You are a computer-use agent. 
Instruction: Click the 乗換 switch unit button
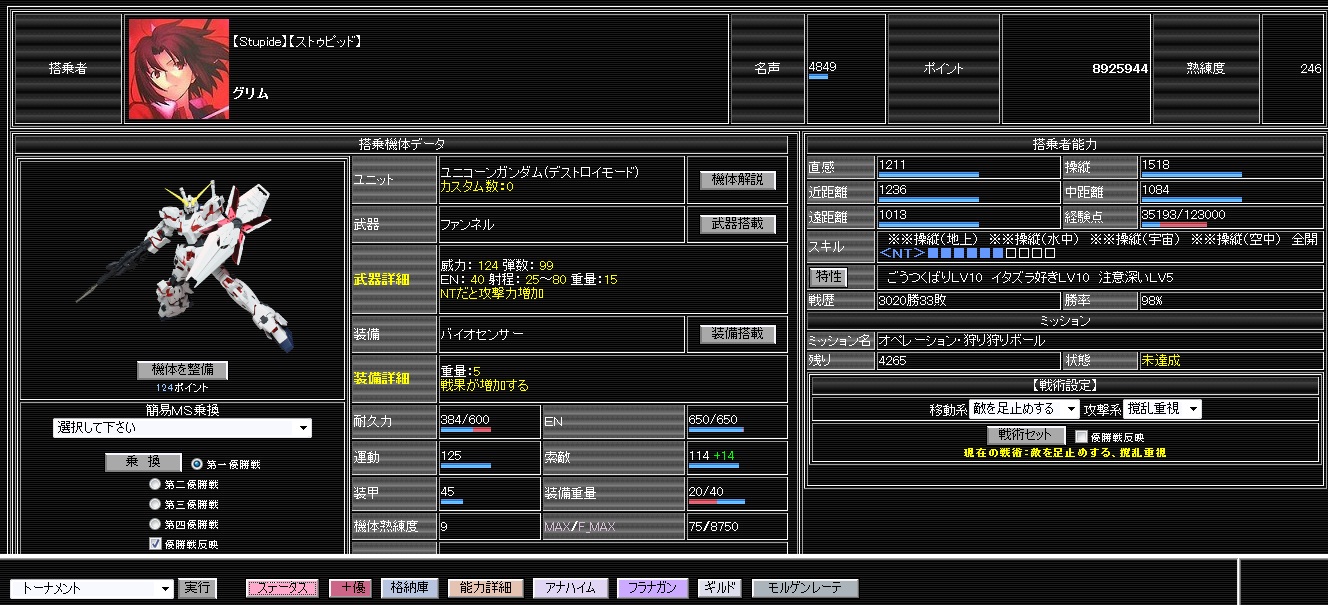[143, 463]
